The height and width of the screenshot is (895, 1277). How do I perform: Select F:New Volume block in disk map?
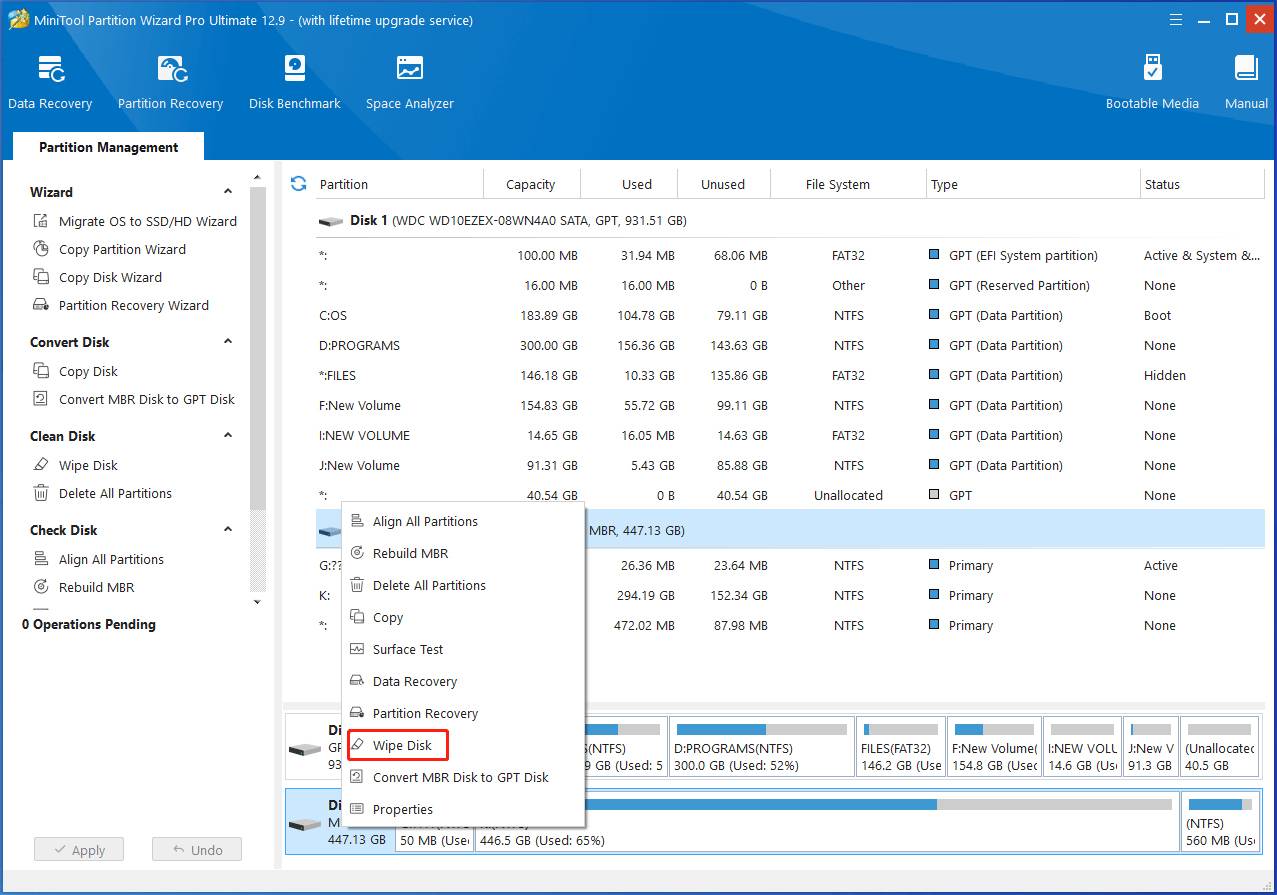tap(995, 747)
